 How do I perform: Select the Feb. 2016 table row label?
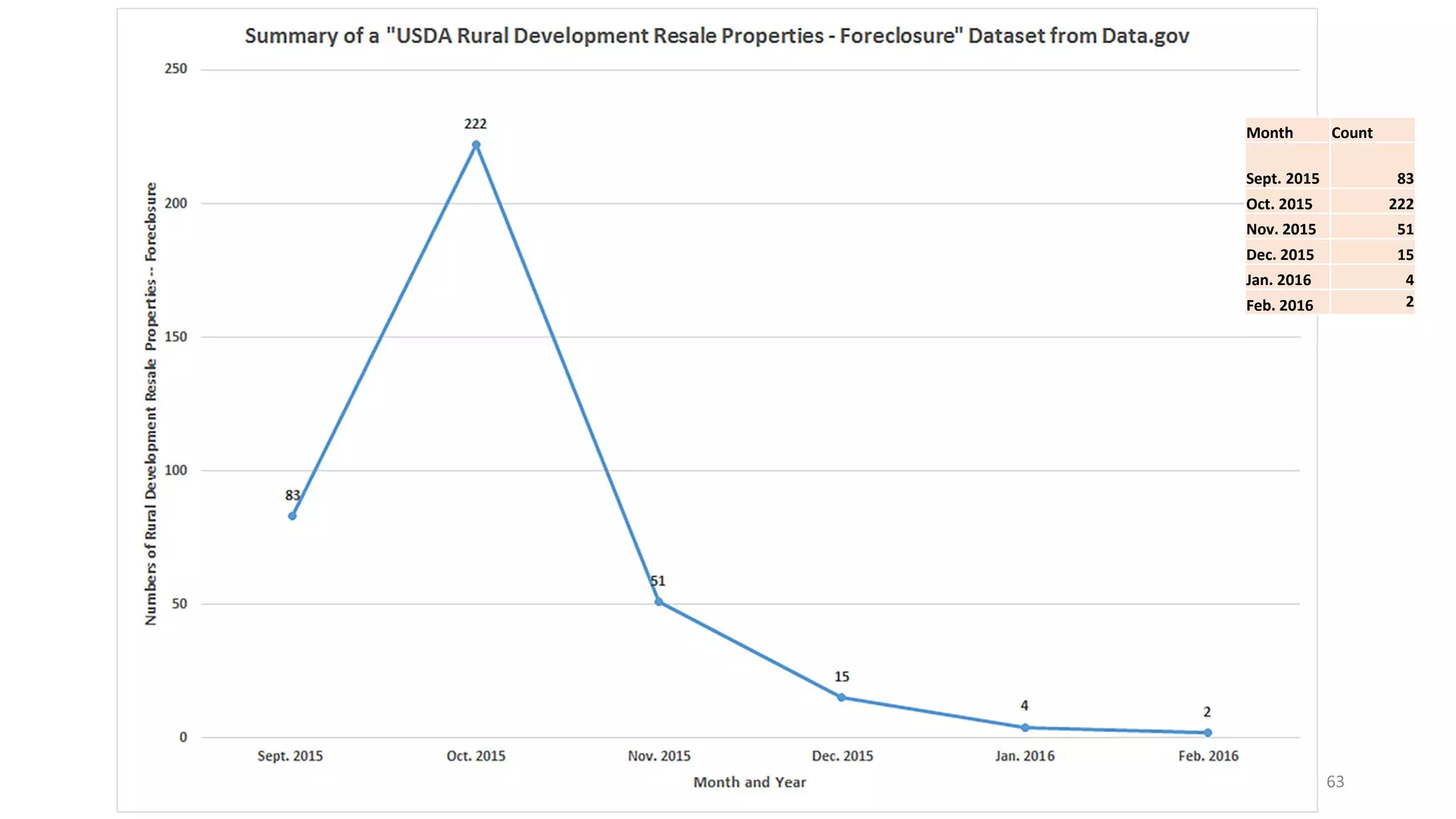pyautogui.click(x=1279, y=306)
